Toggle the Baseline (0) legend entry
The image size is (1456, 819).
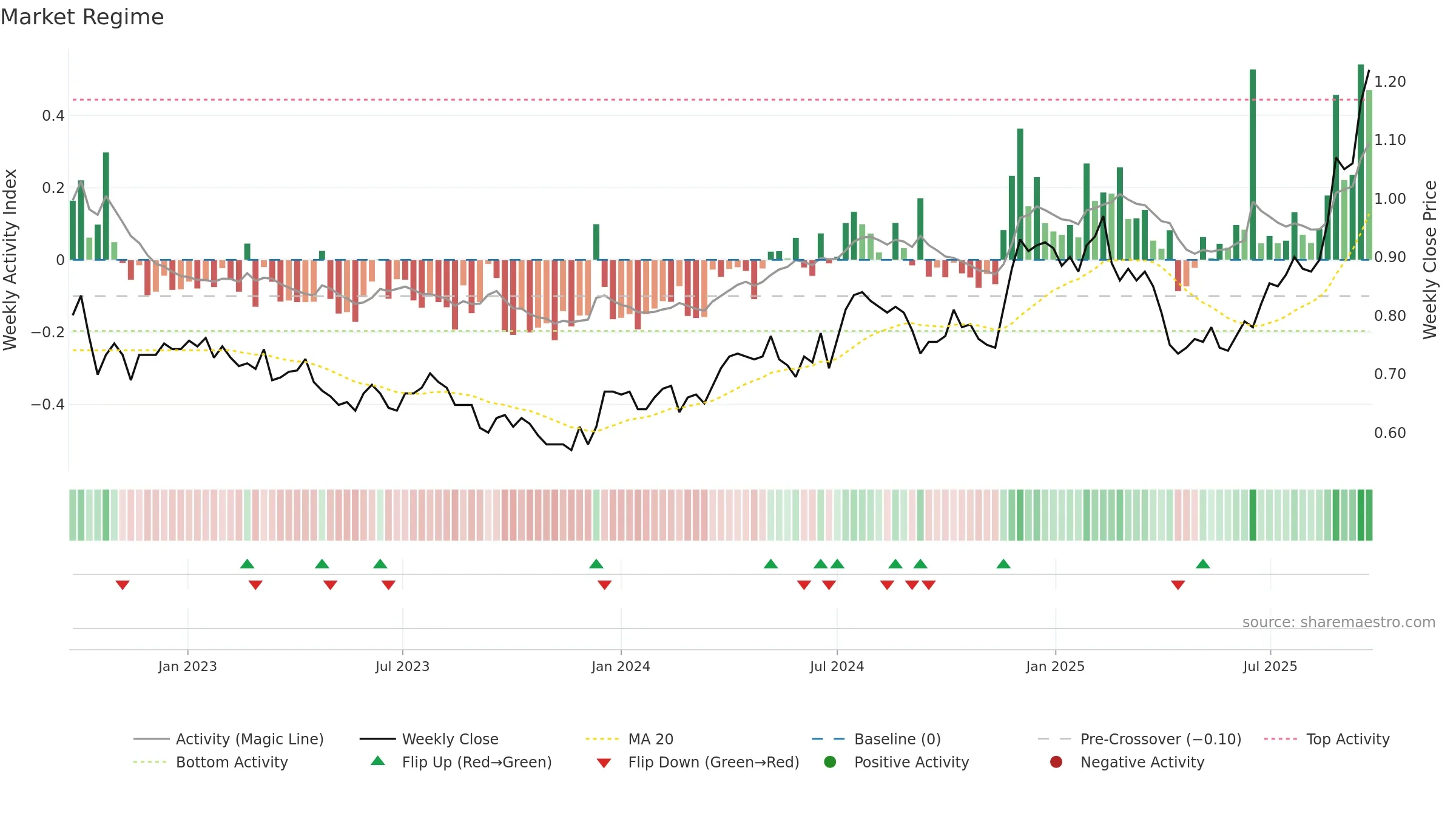pyautogui.click(x=876, y=739)
